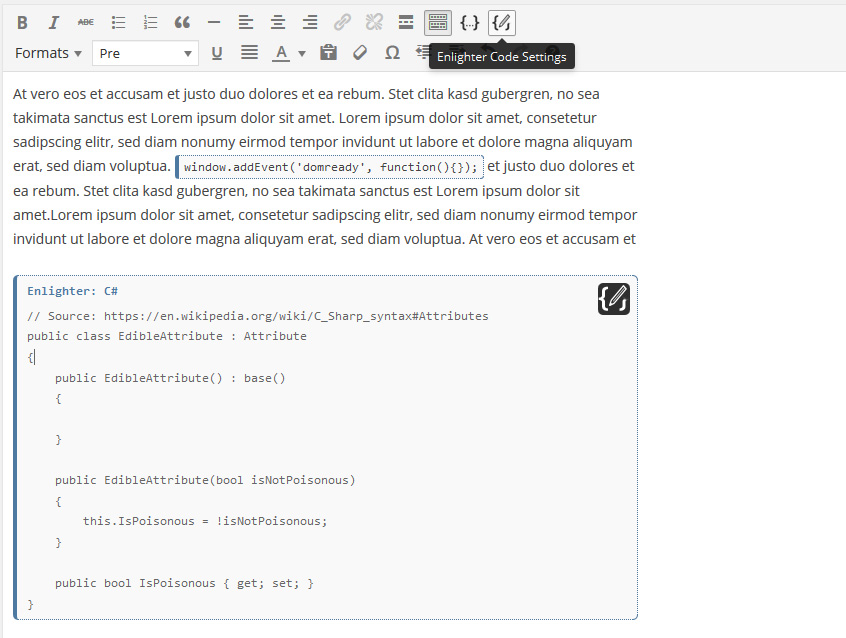Click the Enlighter Code Insert curly-braces icon

[470, 22]
